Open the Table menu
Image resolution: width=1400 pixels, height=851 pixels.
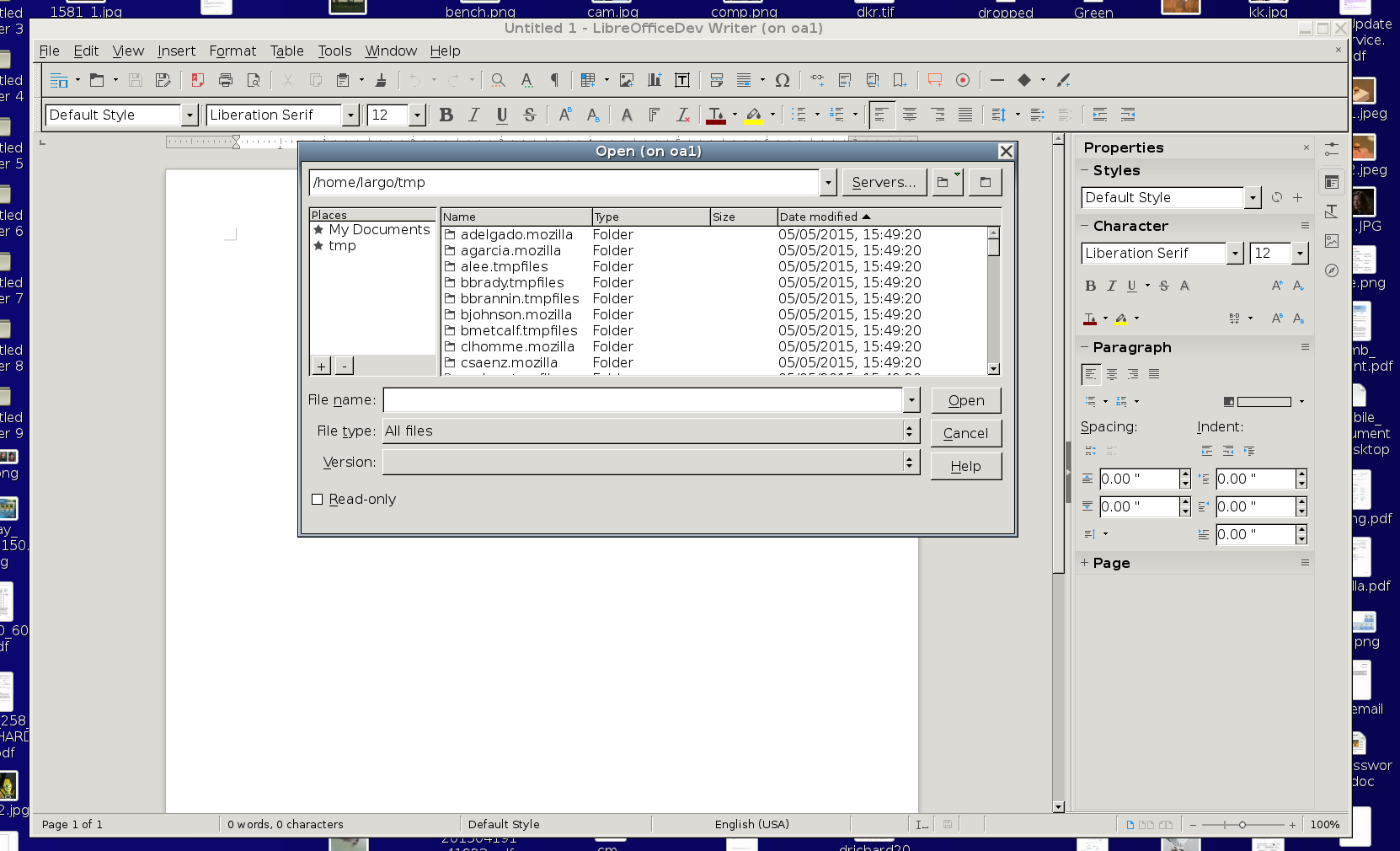pos(286,51)
